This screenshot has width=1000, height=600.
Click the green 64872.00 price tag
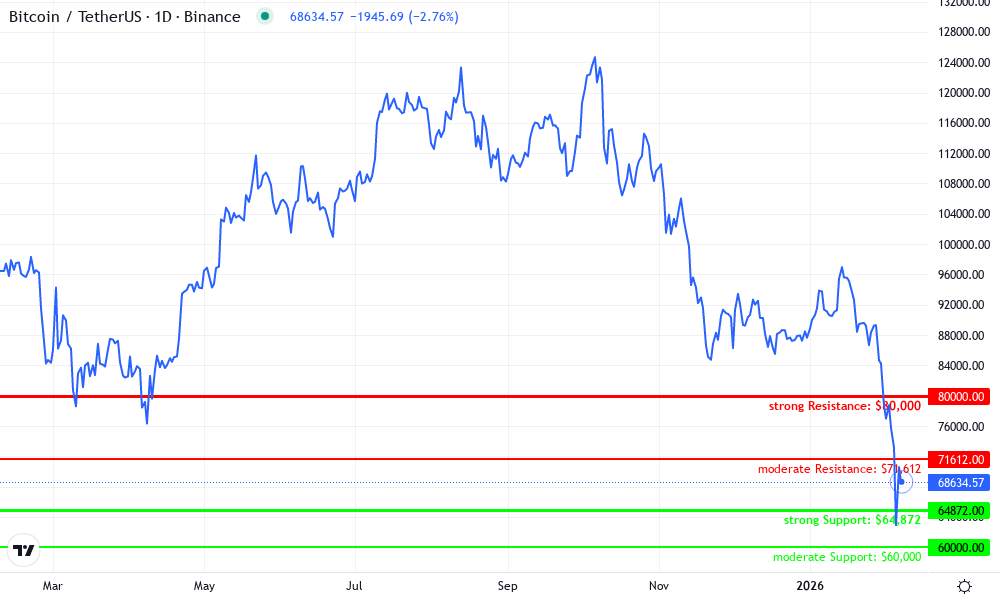[x=959, y=509]
